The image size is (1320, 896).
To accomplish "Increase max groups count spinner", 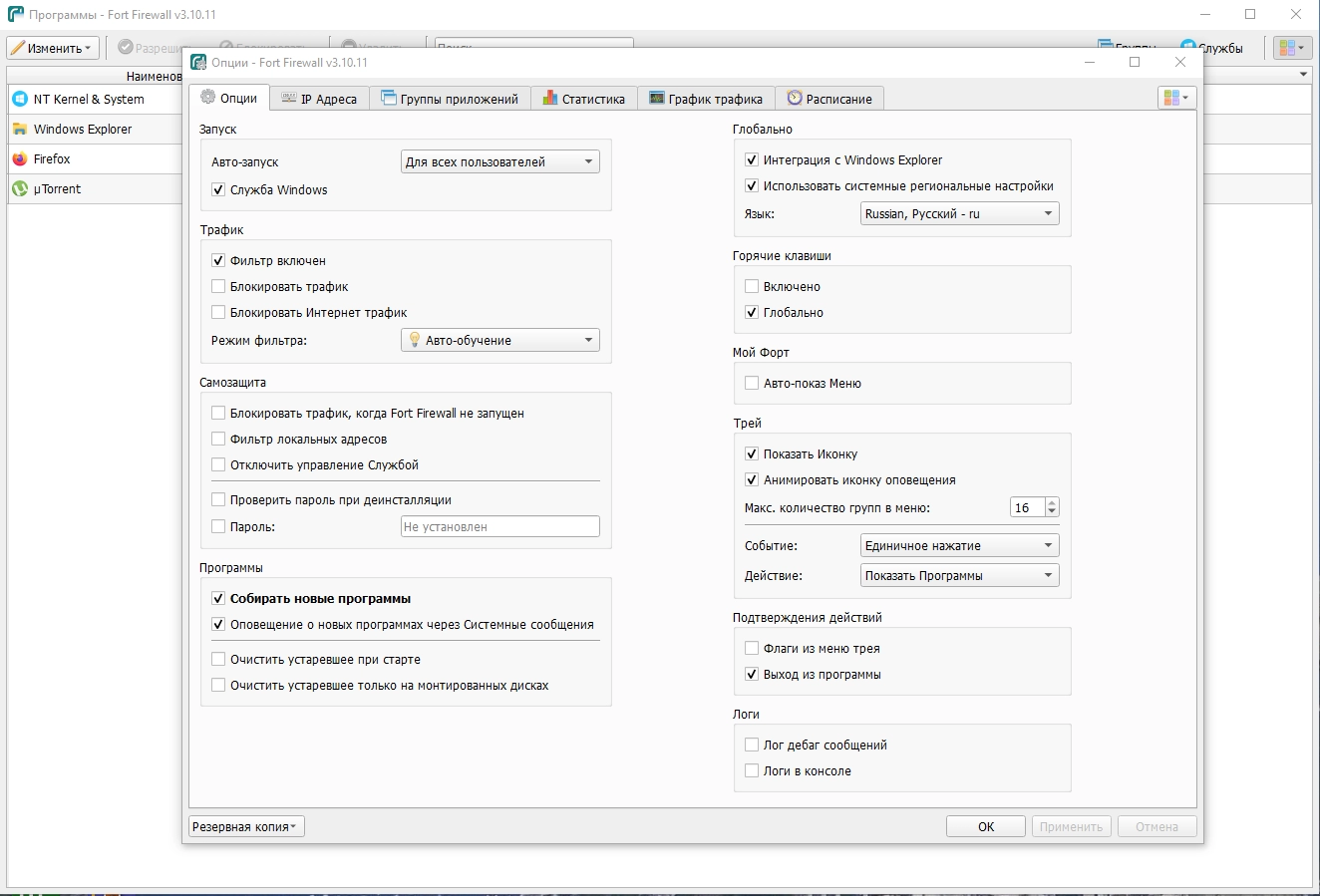I will tap(1052, 503).
